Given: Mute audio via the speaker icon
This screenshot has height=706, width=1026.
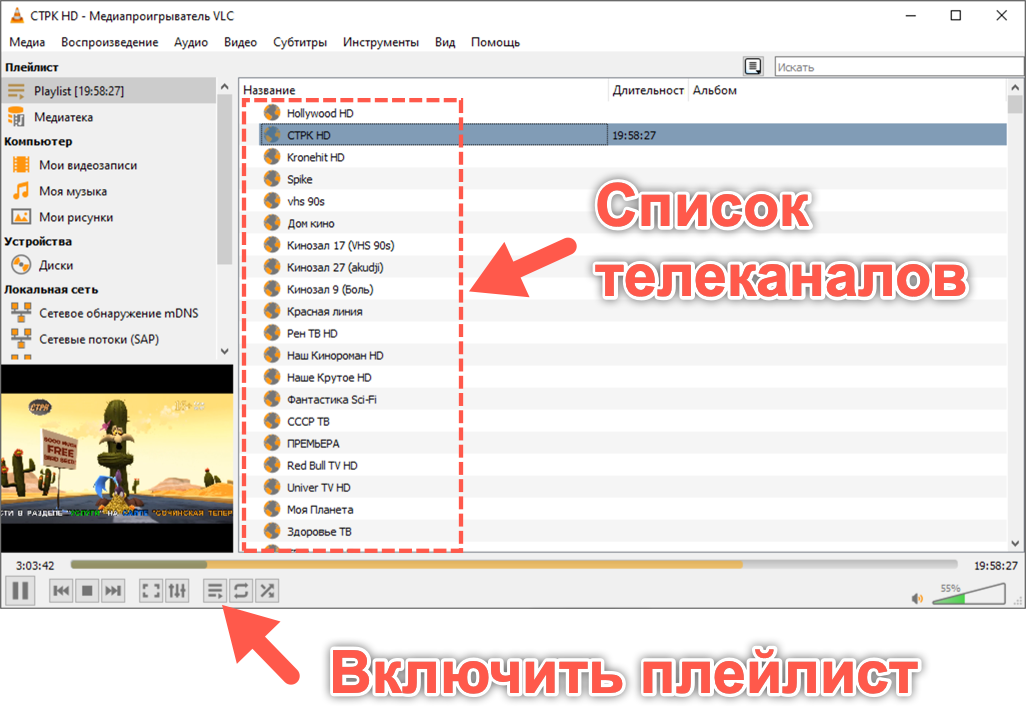Looking at the screenshot, I should point(916,597).
